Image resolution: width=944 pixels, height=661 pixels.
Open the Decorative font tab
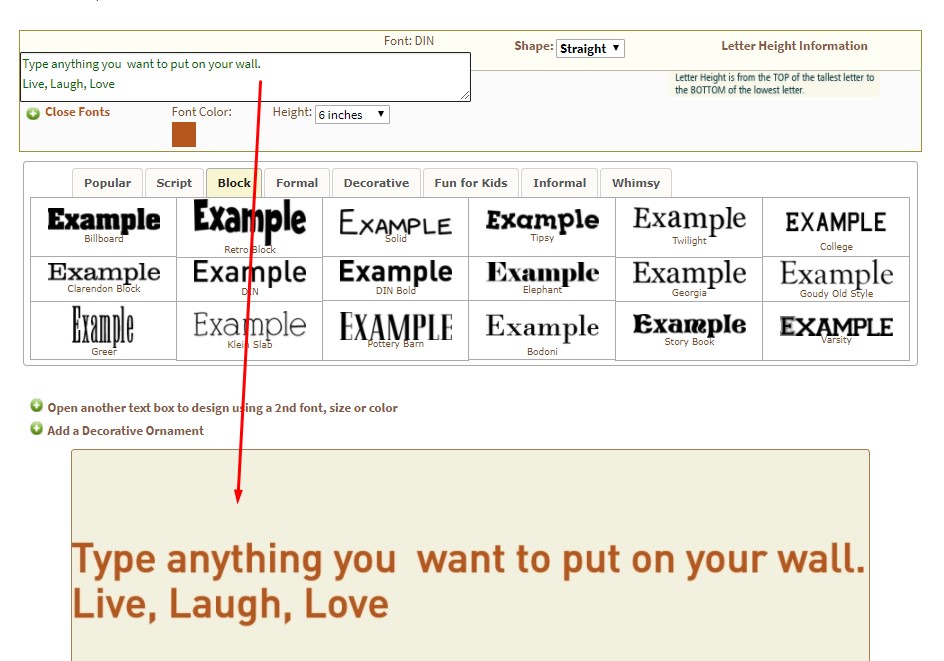[376, 183]
